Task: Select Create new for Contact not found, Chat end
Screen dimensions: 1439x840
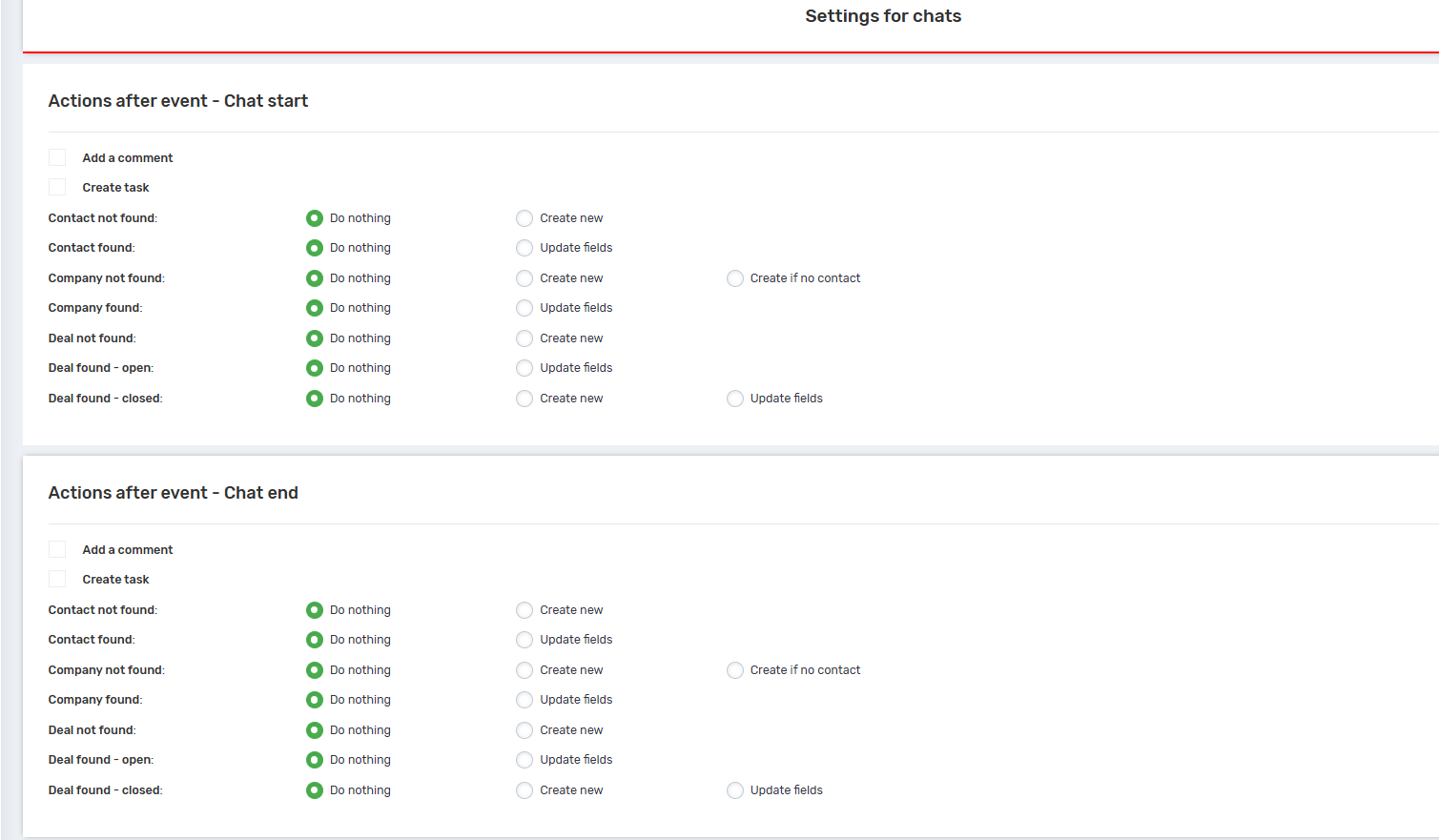Action: tap(524, 610)
